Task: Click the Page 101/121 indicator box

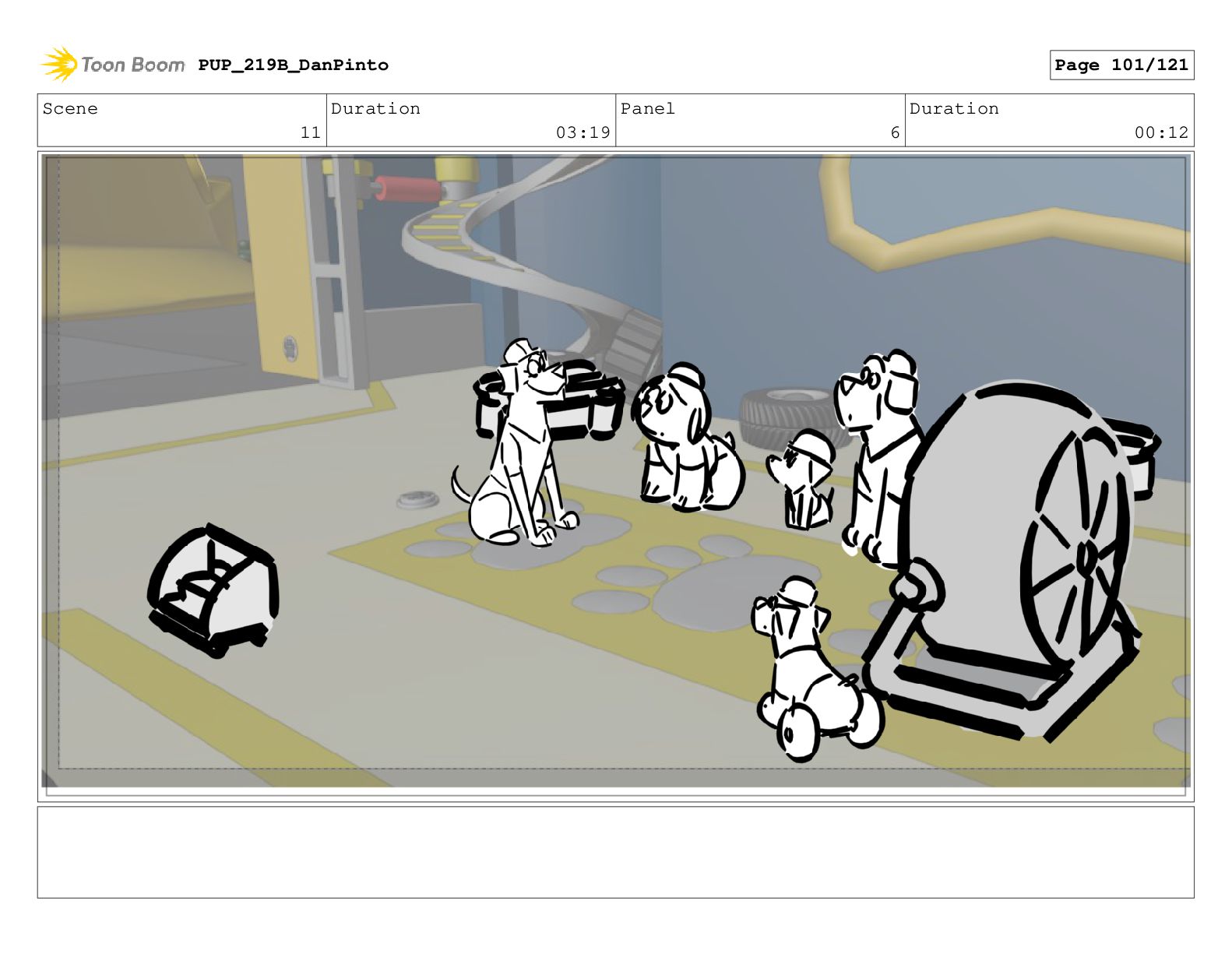Action: click(1121, 65)
